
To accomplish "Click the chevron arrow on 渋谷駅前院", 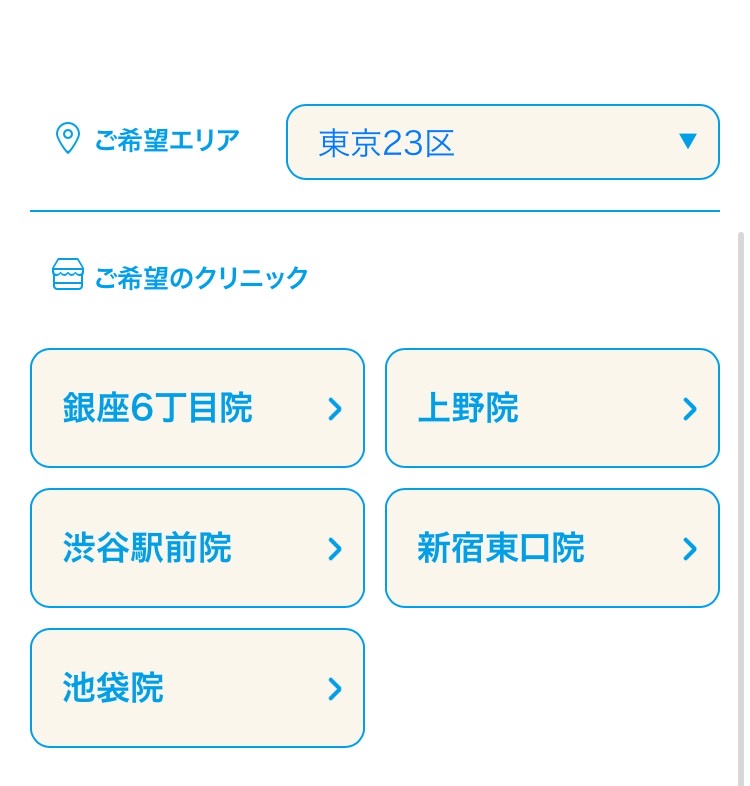I will click(x=335, y=548).
